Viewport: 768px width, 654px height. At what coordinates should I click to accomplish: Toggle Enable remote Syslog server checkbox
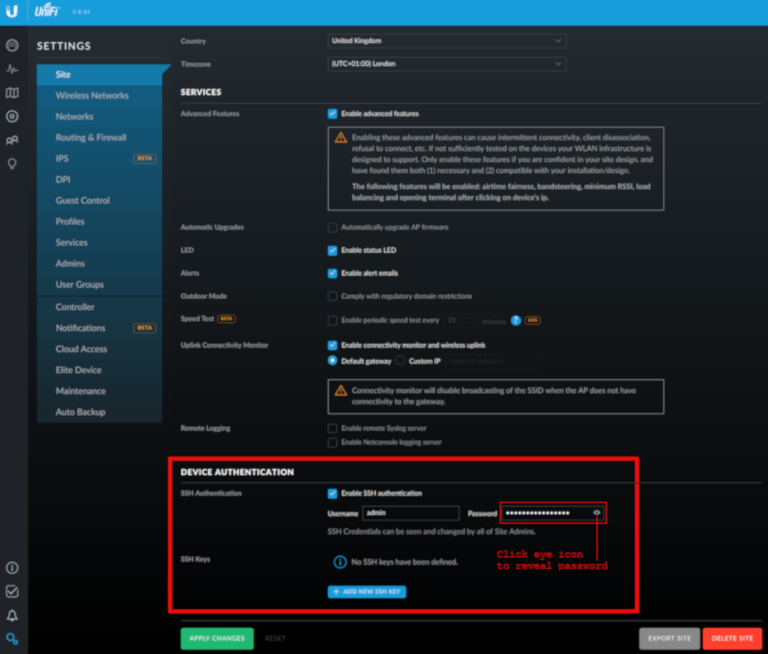(332, 428)
